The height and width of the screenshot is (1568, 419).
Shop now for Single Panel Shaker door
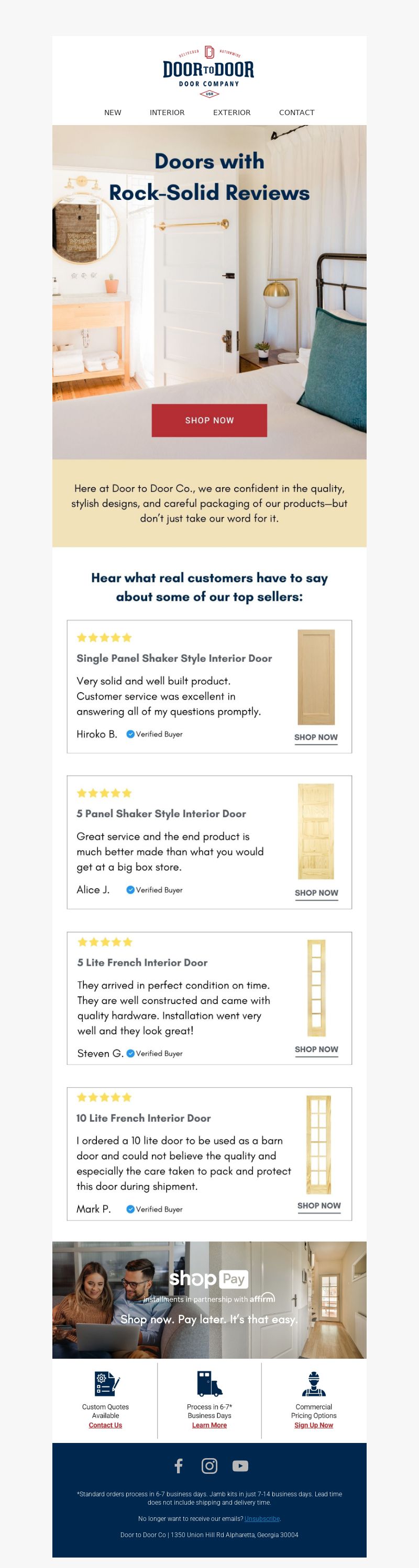tap(316, 737)
